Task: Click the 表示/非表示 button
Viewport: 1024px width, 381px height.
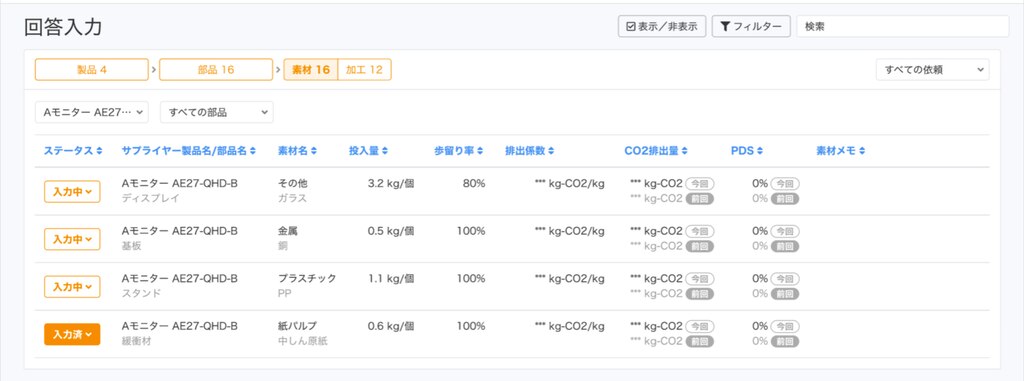Action: pyautogui.click(x=662, y=27)
